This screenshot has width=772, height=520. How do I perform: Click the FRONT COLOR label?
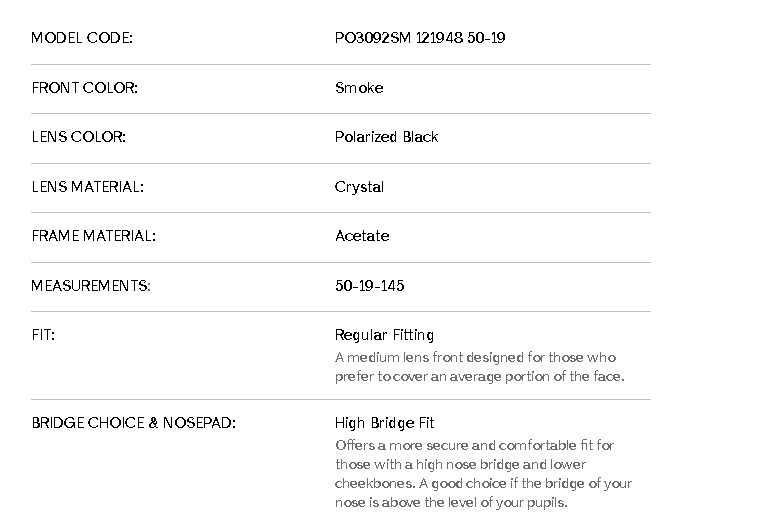tap(84, 88)
